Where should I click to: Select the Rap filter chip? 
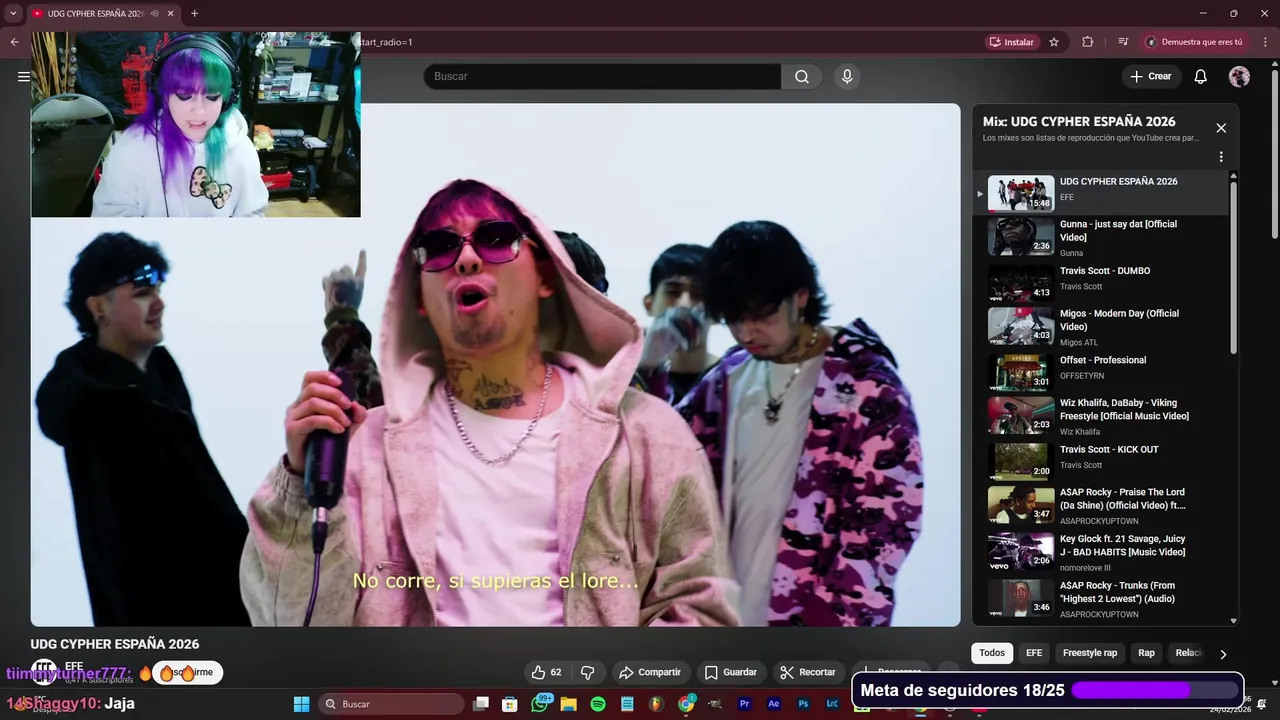[1146, 653]
